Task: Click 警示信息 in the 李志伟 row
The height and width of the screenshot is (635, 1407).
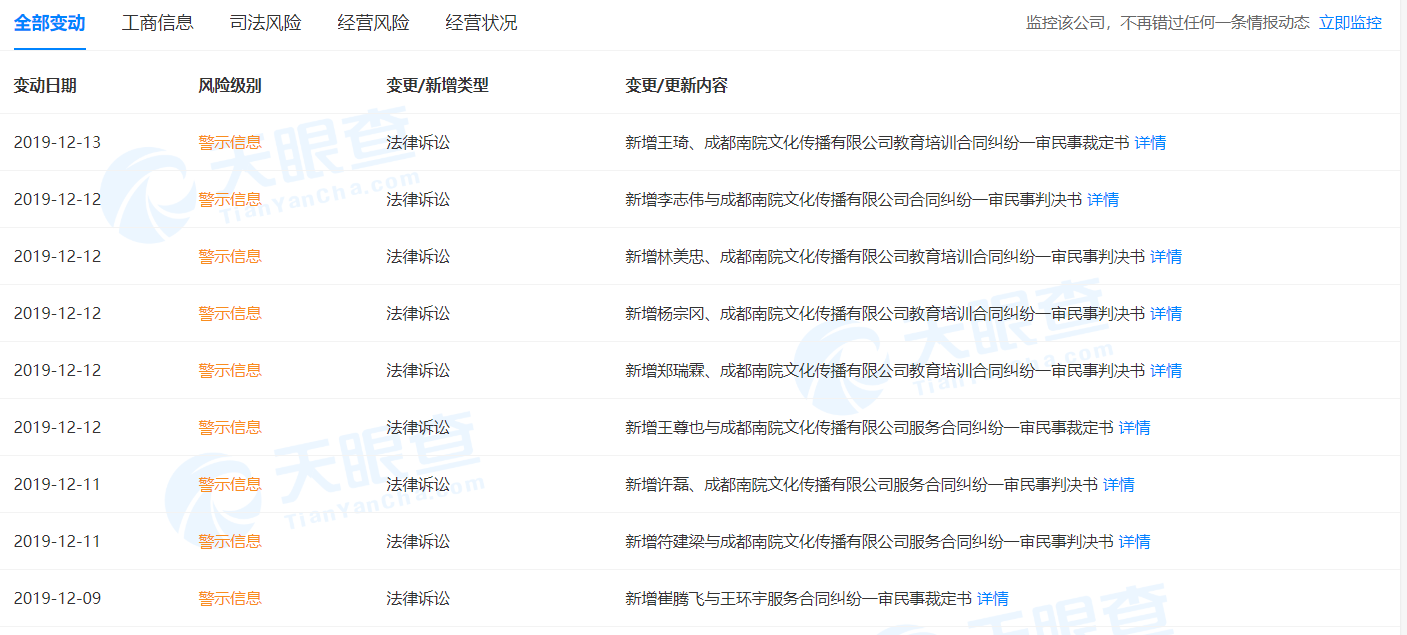Action: click(230, 199)
